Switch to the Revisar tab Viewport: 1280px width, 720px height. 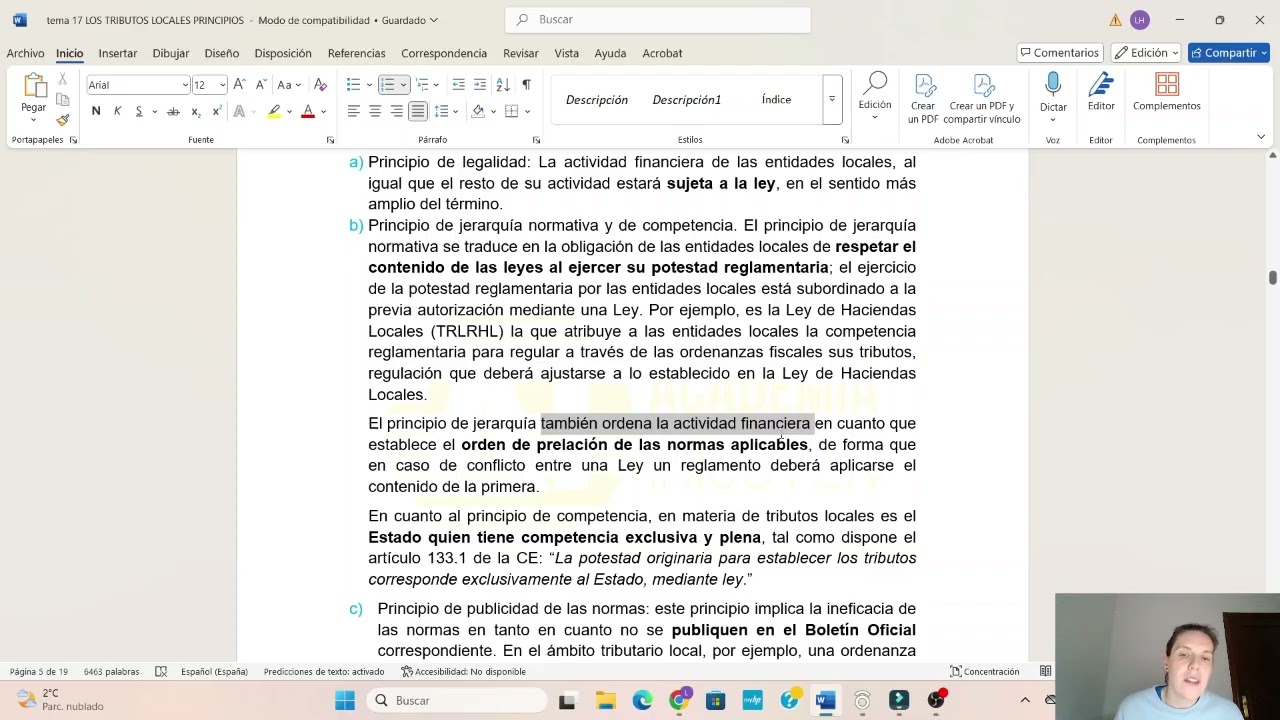tap(520, 53)
